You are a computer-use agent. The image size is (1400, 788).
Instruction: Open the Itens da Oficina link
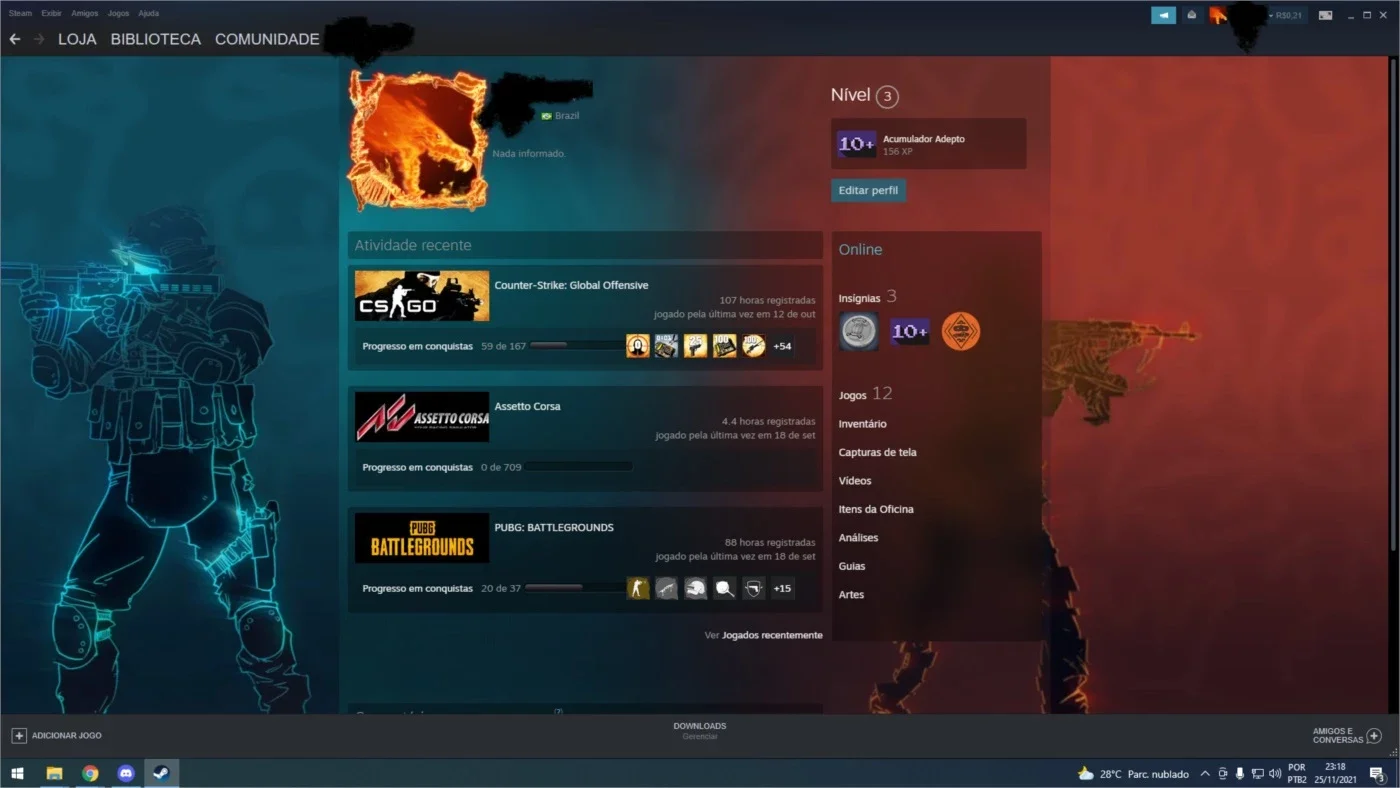876,509
